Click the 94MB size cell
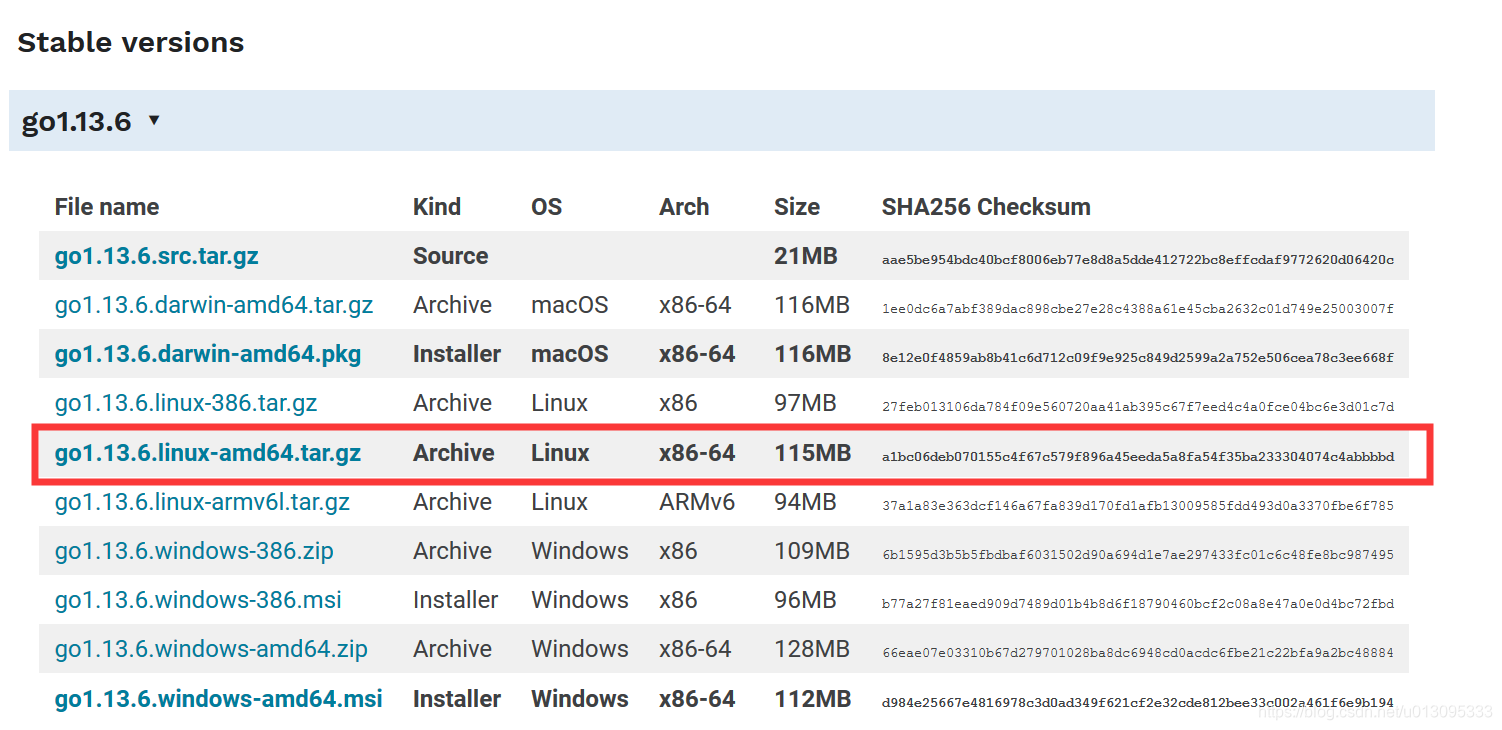This screenshot has width=1502, height=730. [x=805, y=502]
